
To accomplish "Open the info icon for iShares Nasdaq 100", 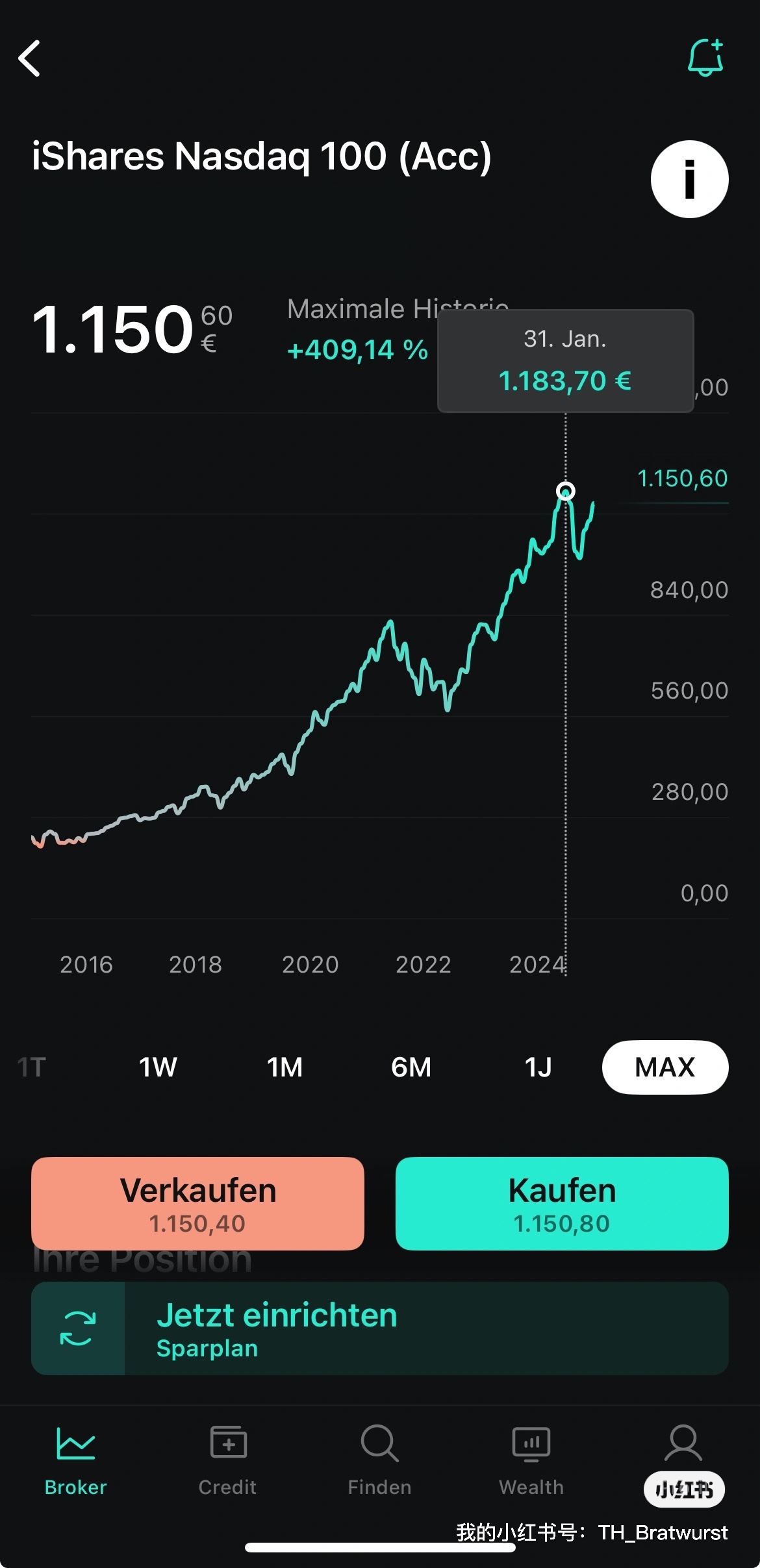I will coord(689,179).
